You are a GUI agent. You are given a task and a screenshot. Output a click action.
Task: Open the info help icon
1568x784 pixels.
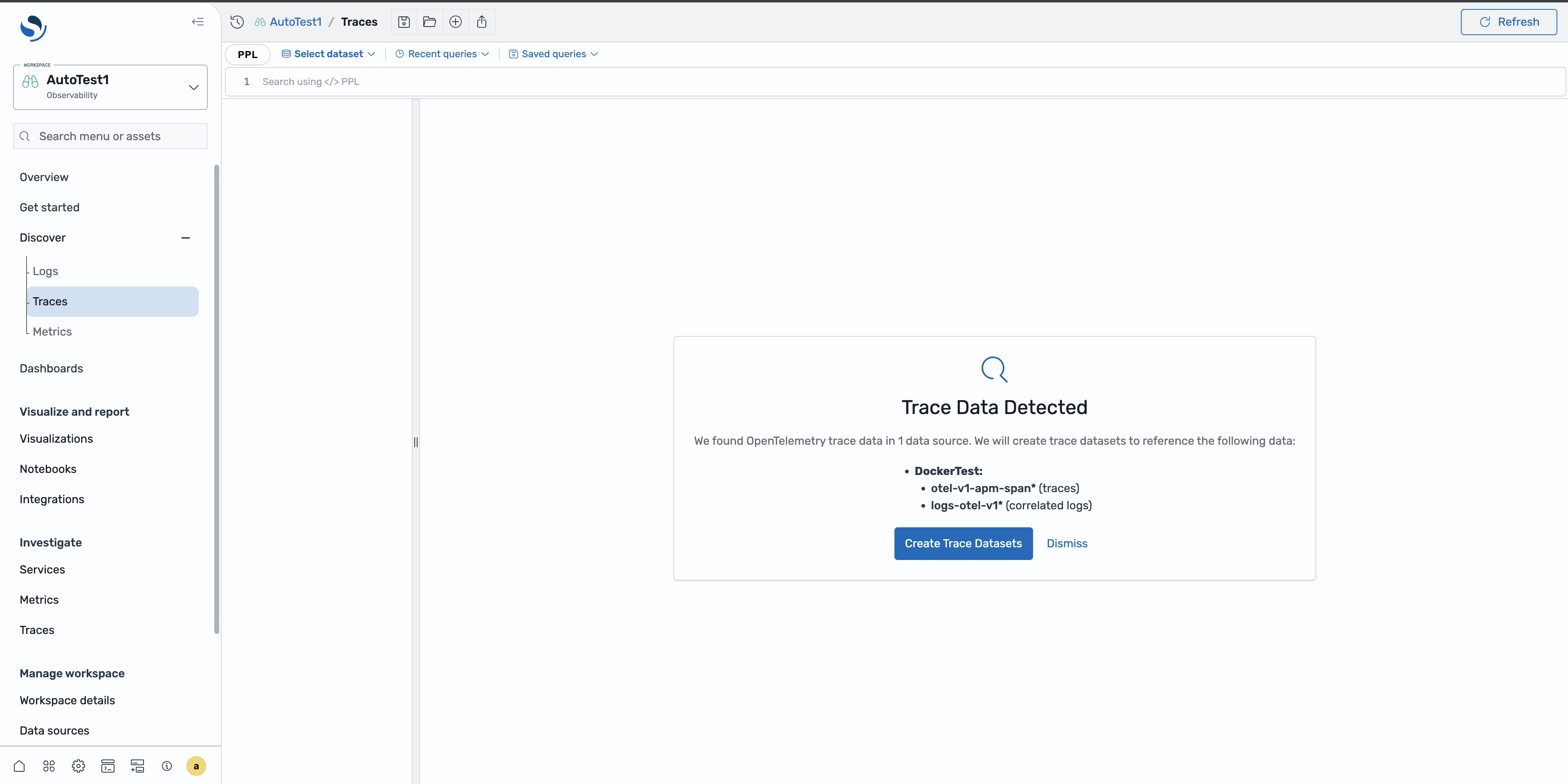[166, 766]
